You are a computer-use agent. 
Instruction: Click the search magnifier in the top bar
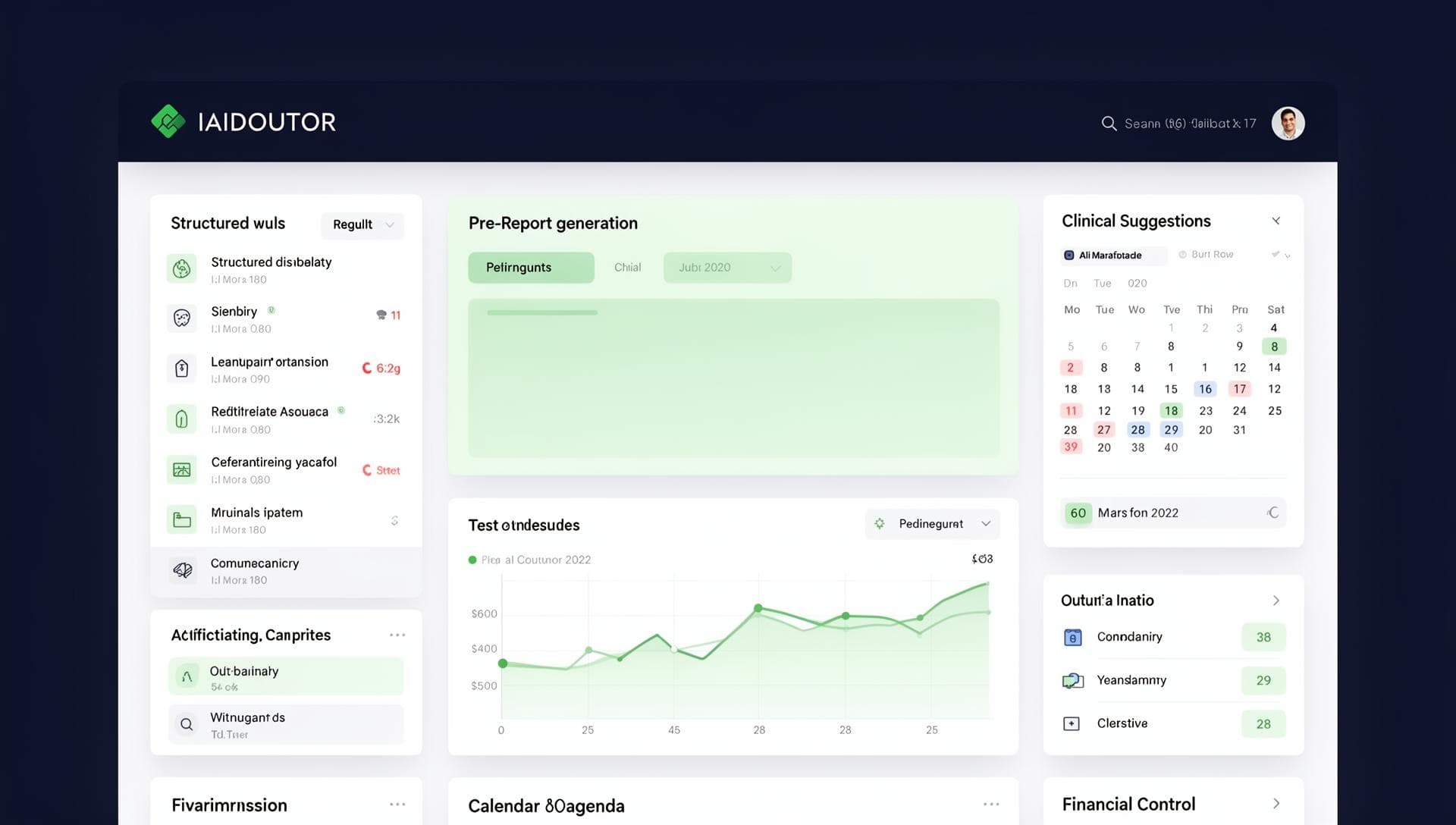point(1109,123)
